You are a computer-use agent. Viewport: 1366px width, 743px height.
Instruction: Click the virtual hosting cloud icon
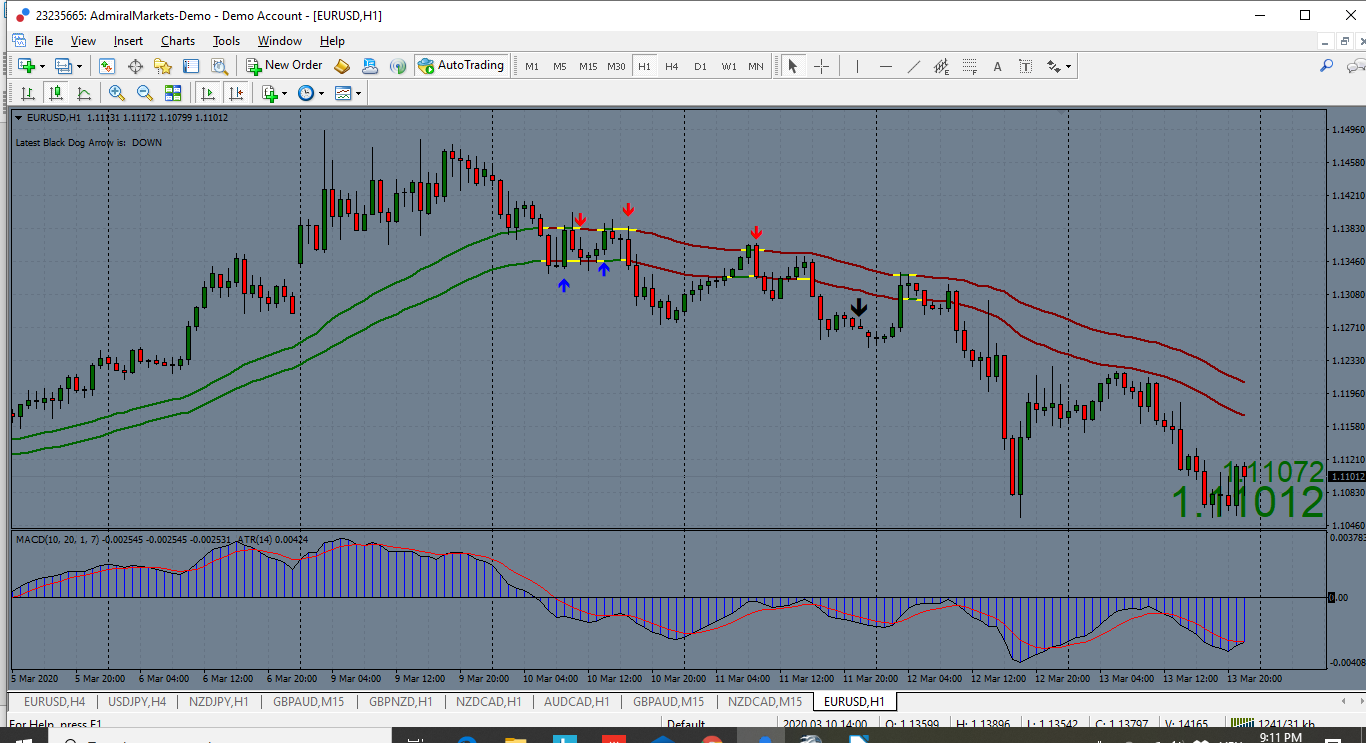370,66
